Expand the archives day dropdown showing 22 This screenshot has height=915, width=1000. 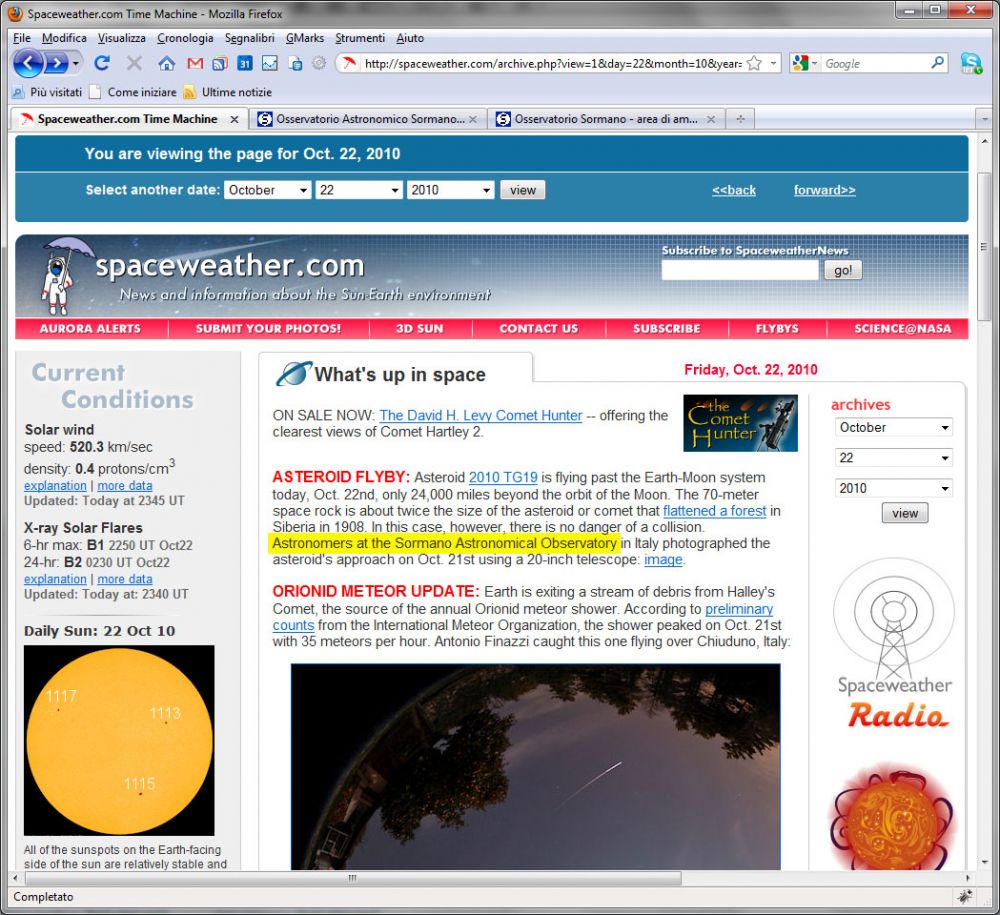[894, 458]
